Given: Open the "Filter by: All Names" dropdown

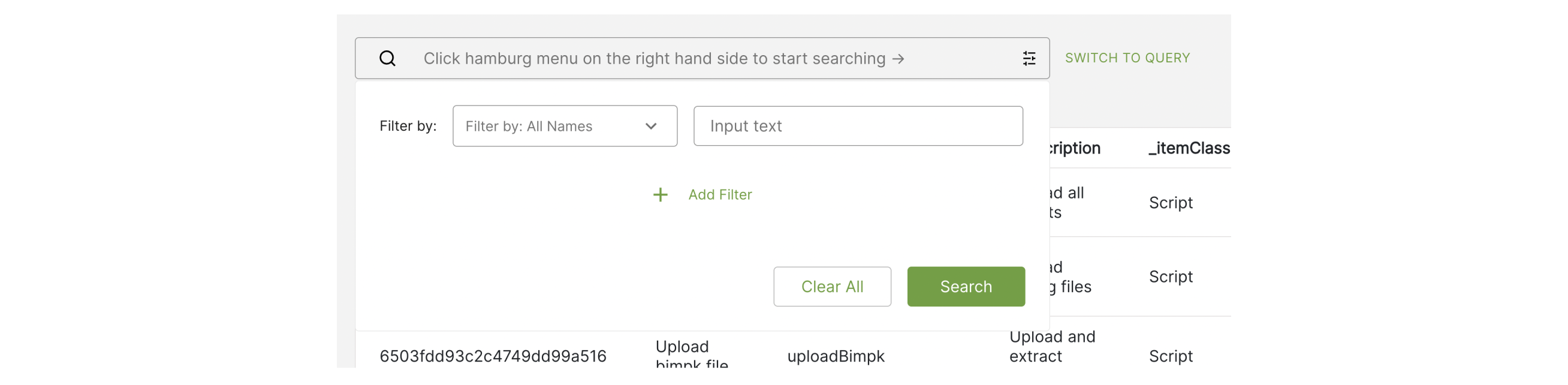Looking at the screenshot, I should [x=564, y=126].
